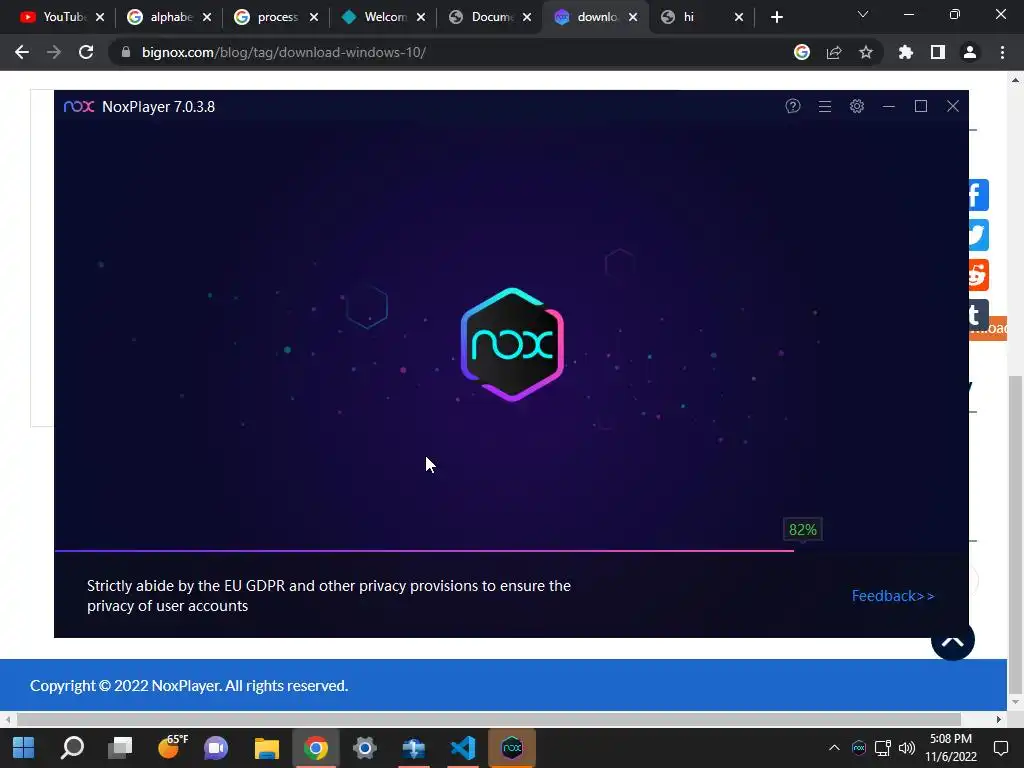Image resolution: width=1024 pixels, height=768 pixels.
Task: Click the Feedback>> link
Action: coord(893,596)
